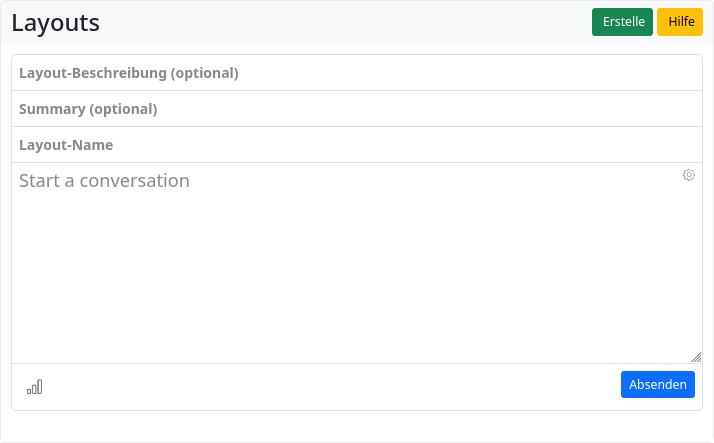The height and width of the screenshot is (443, 714).
Task: Submit the form via the blue Absenden button
Action: 657,385
